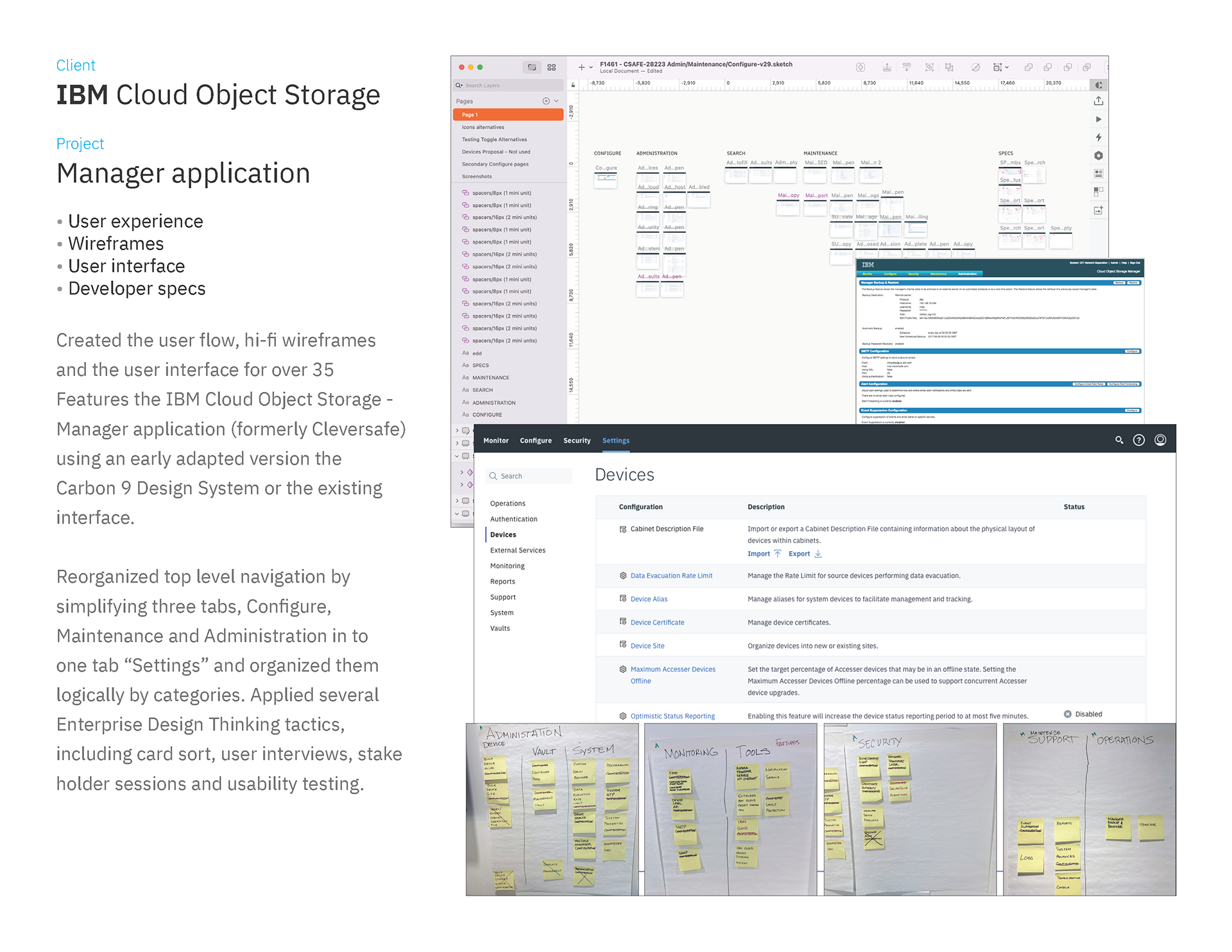This screenshot has width=1232, height=952.
Task: Switch to the Sketch layer list view
Action: (532, 67)
